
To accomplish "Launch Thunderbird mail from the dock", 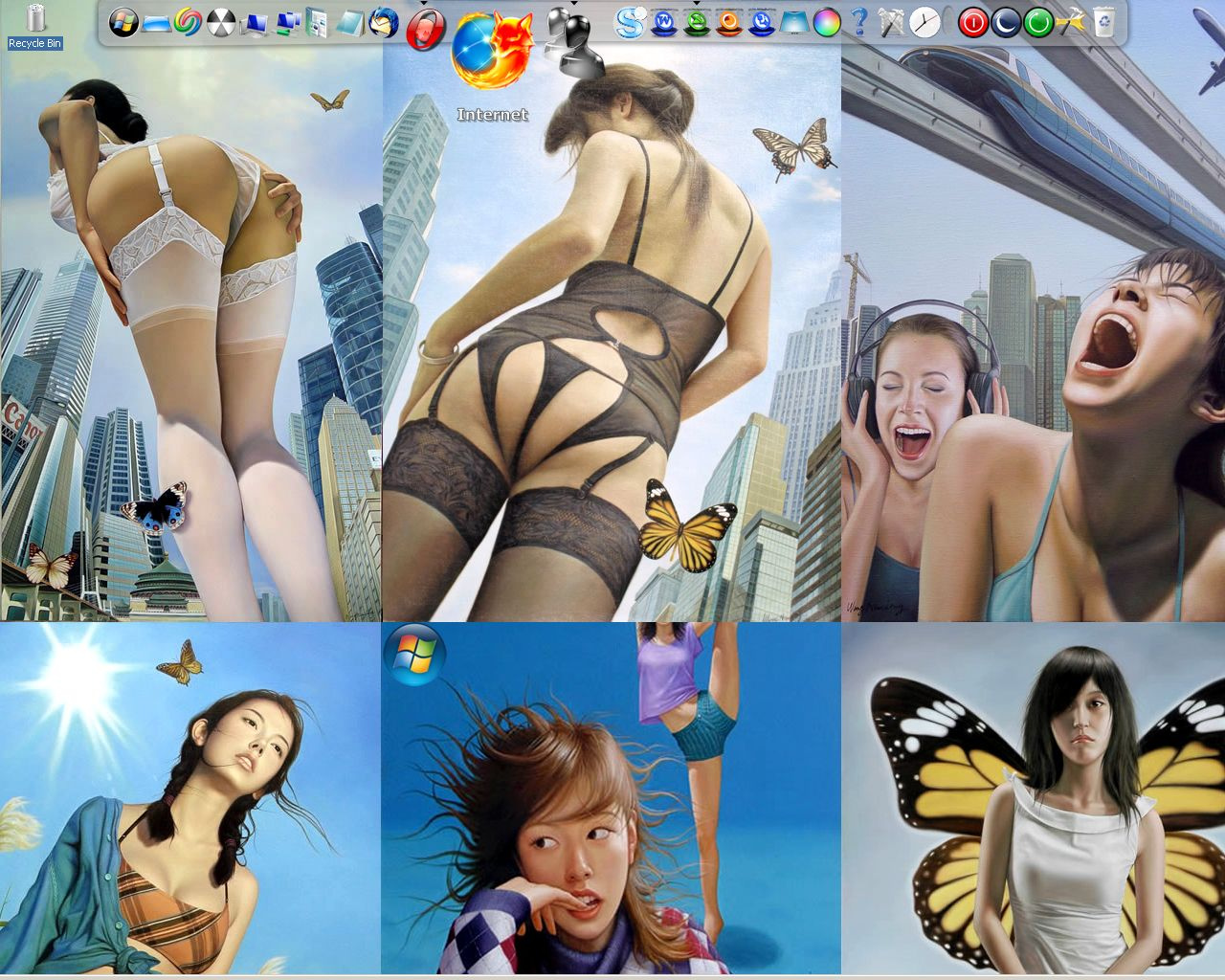I will click(384, 22).
